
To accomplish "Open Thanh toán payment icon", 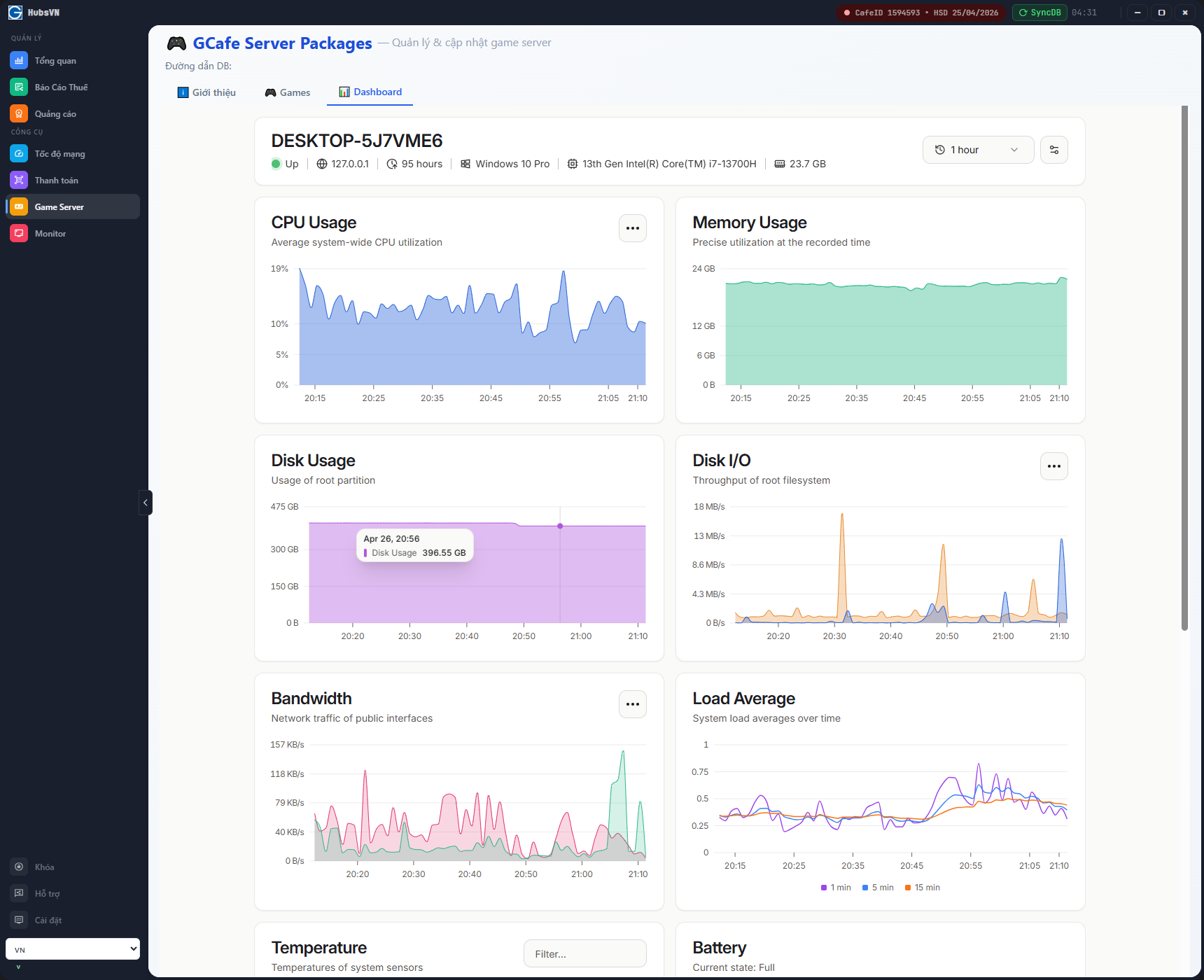I will pyautogui.click(x=19, y=181).
